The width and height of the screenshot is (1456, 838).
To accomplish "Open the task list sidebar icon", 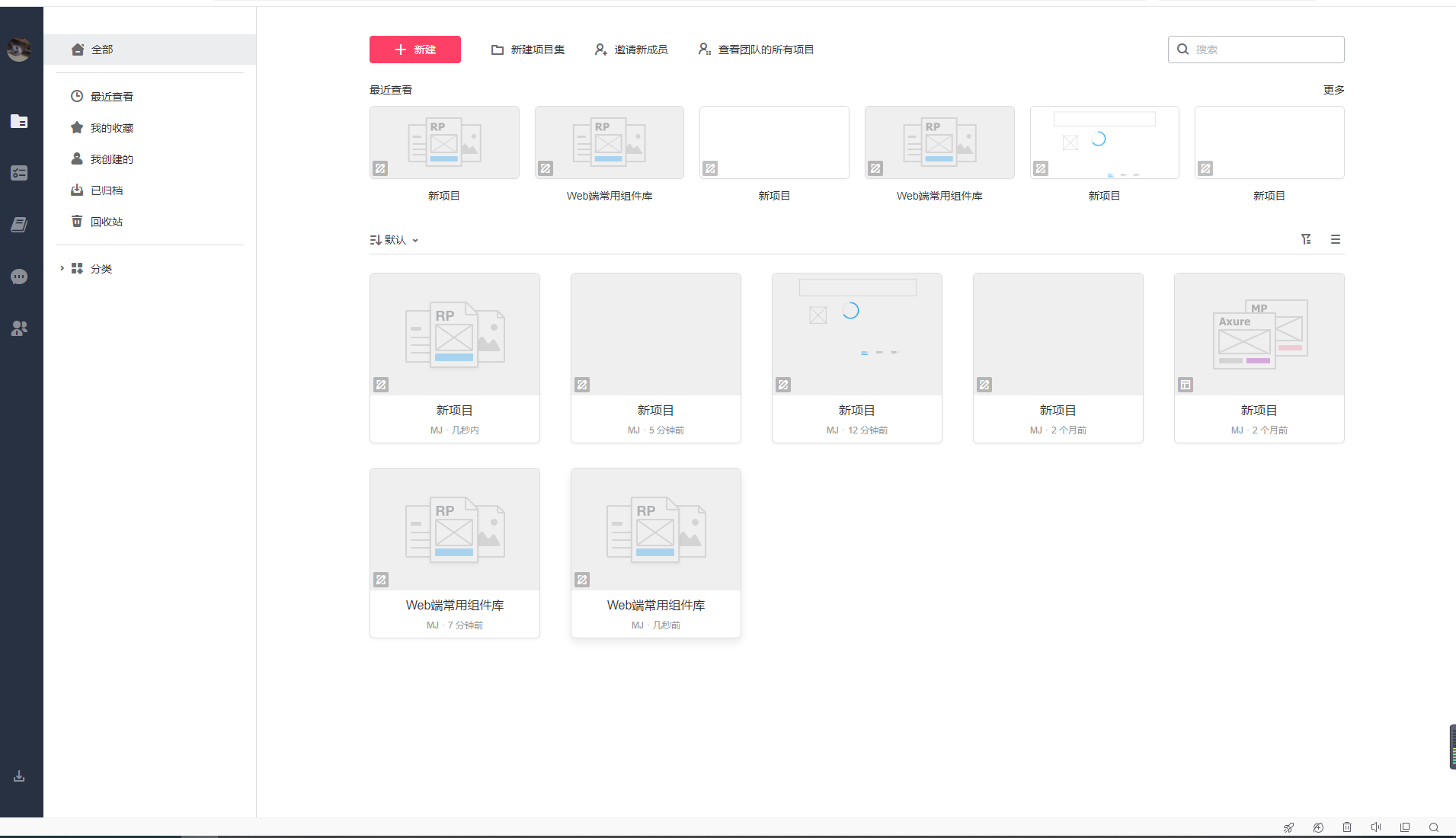I will pos(19,174).
